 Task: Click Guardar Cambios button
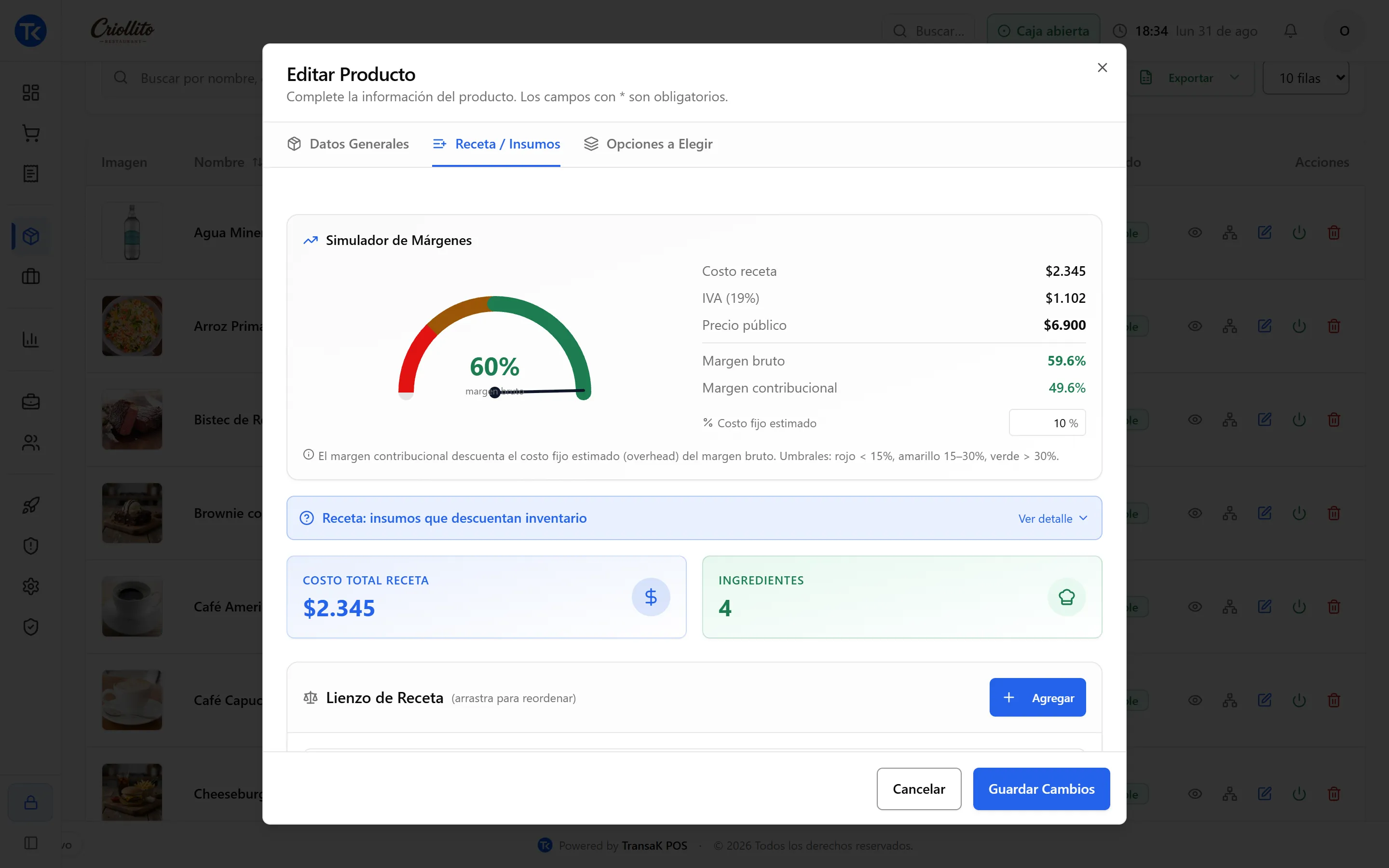[1041, 789]
